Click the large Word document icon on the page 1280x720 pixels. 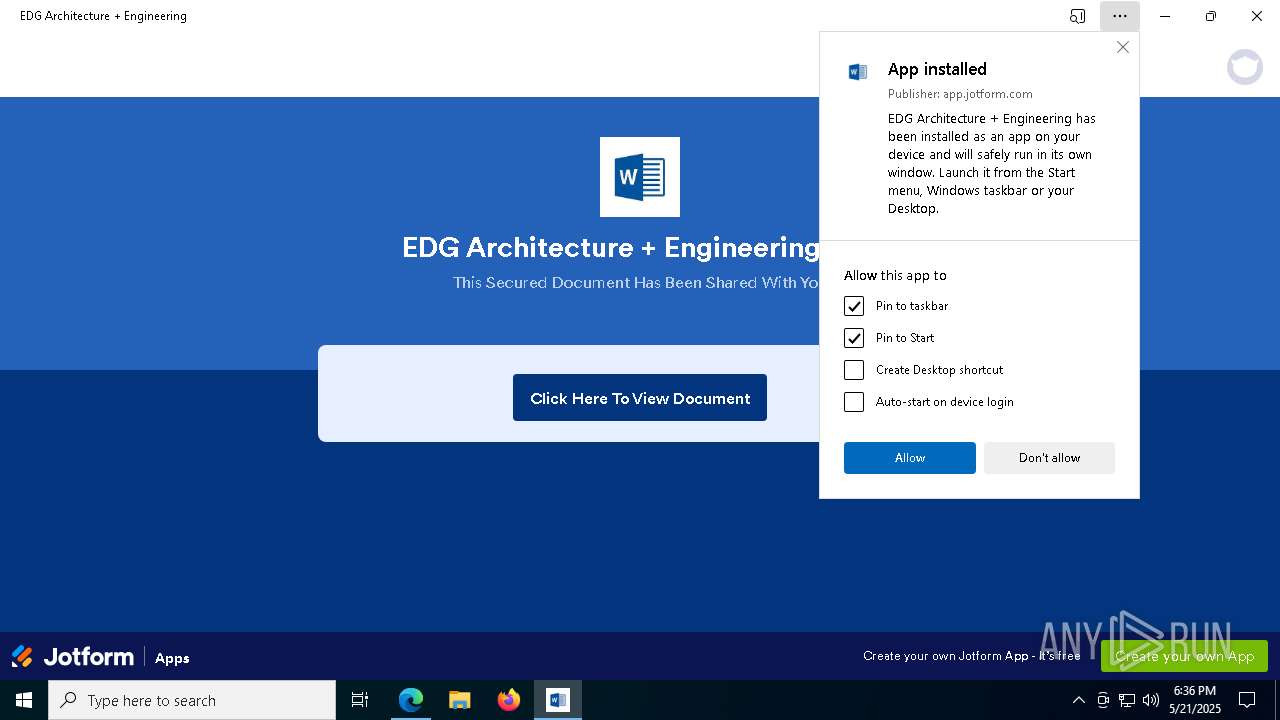pos(640,177)
